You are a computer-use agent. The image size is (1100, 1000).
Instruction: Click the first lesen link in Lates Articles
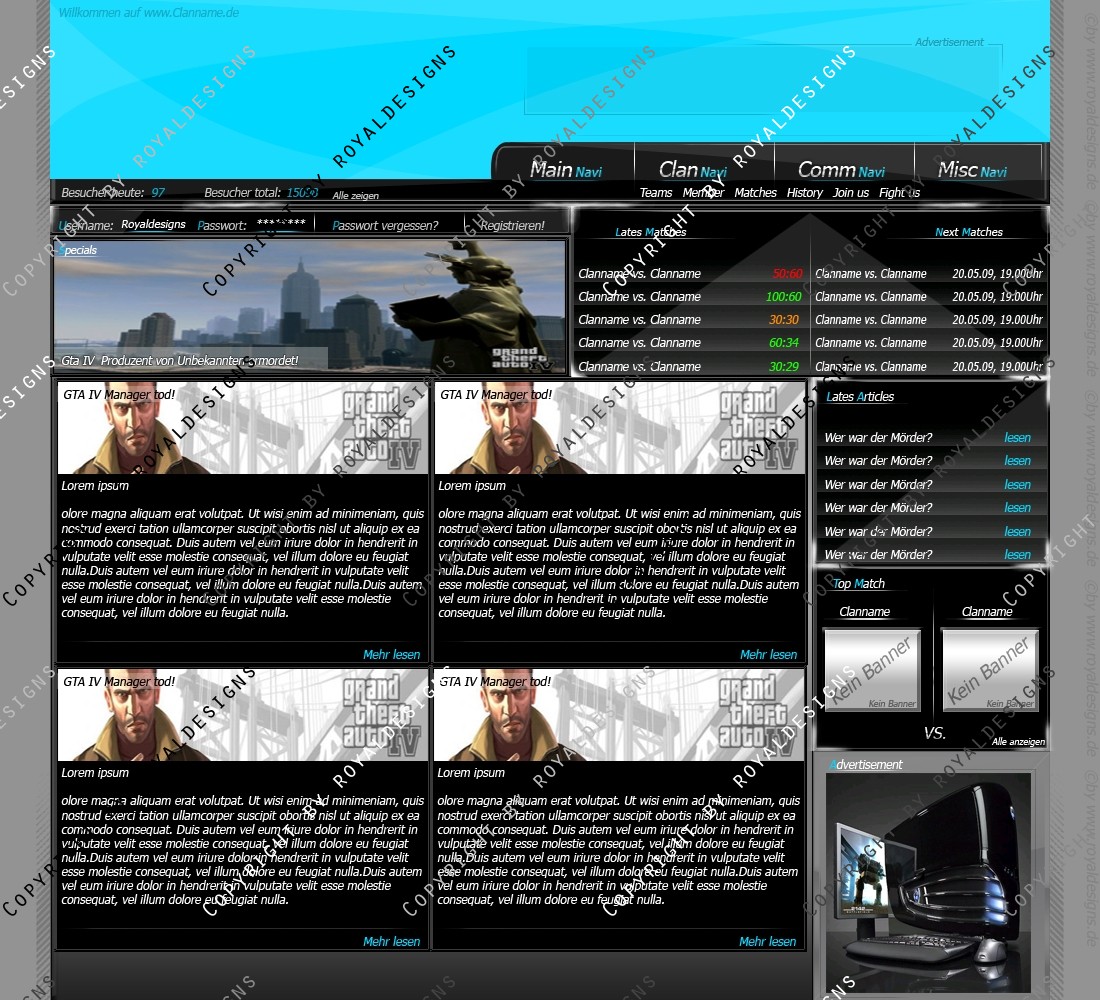(x=1017, y=438)
